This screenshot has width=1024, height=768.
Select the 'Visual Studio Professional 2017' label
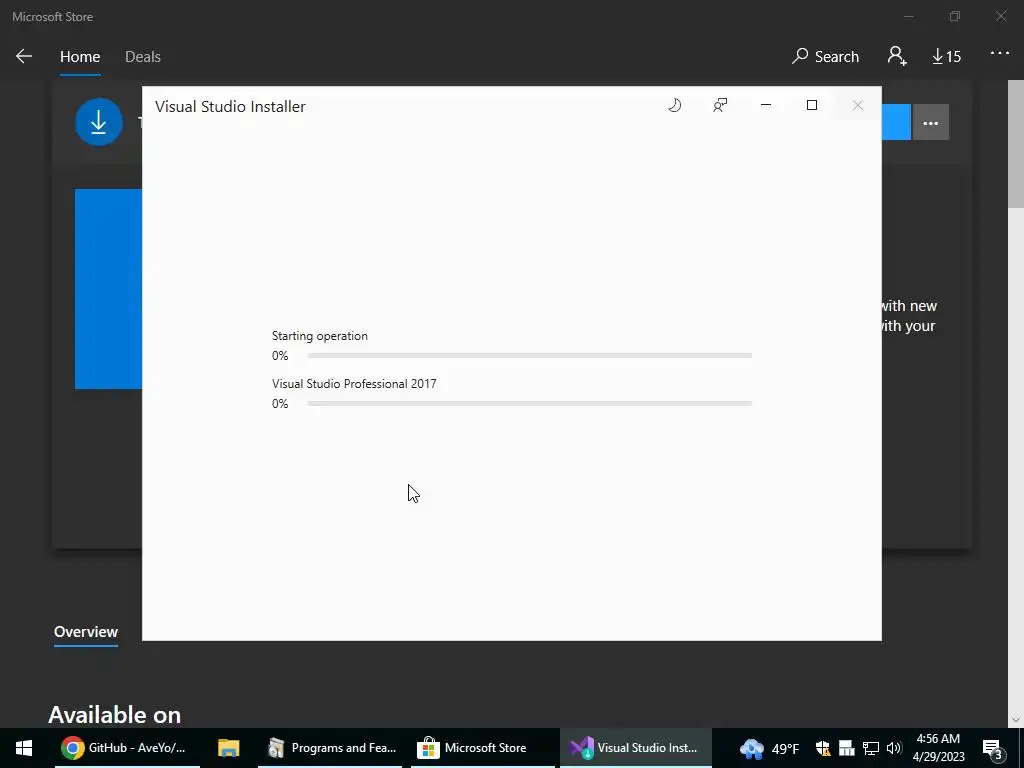pyautogui.click(x=354, y=384)
